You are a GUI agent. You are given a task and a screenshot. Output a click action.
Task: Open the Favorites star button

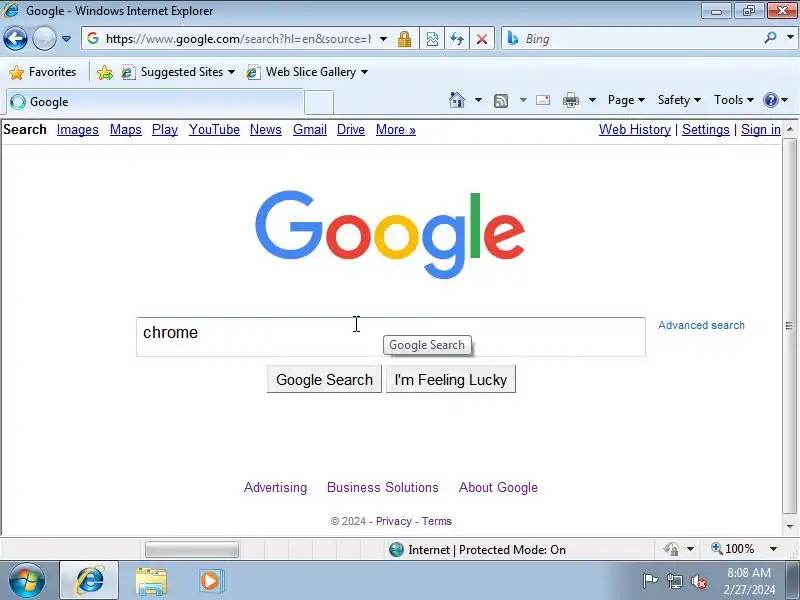pos(43,72)
